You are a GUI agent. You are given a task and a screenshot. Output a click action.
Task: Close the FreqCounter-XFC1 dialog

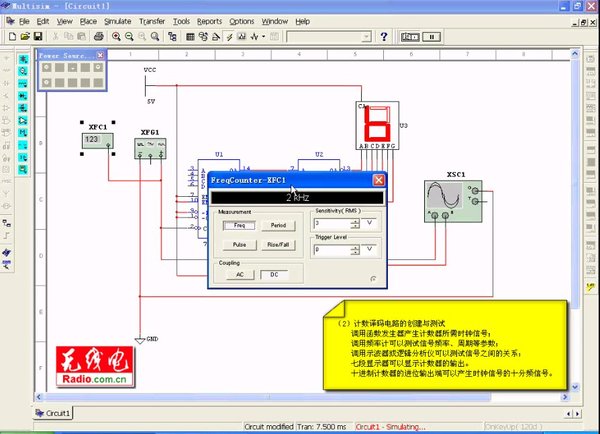tap(378, 180)
